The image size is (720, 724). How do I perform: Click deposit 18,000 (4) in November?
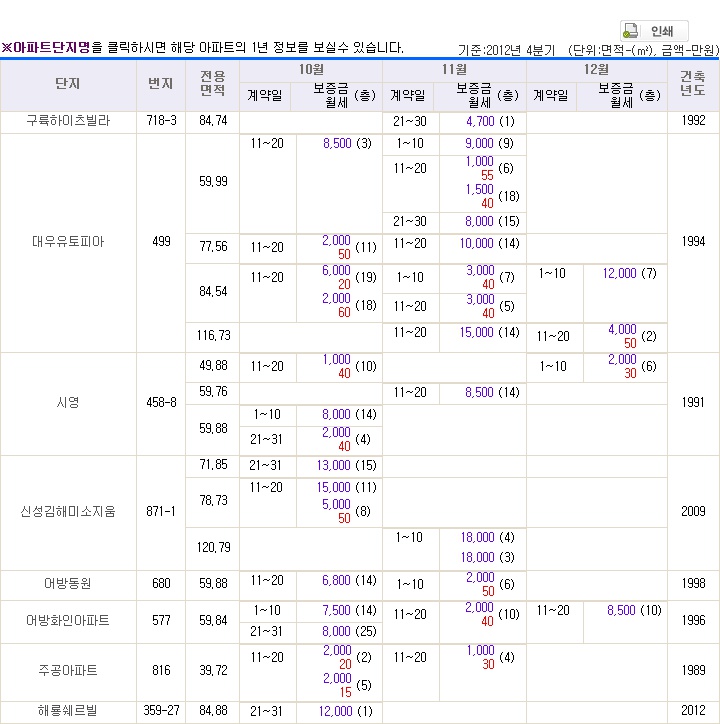click(x=487, y=537)
